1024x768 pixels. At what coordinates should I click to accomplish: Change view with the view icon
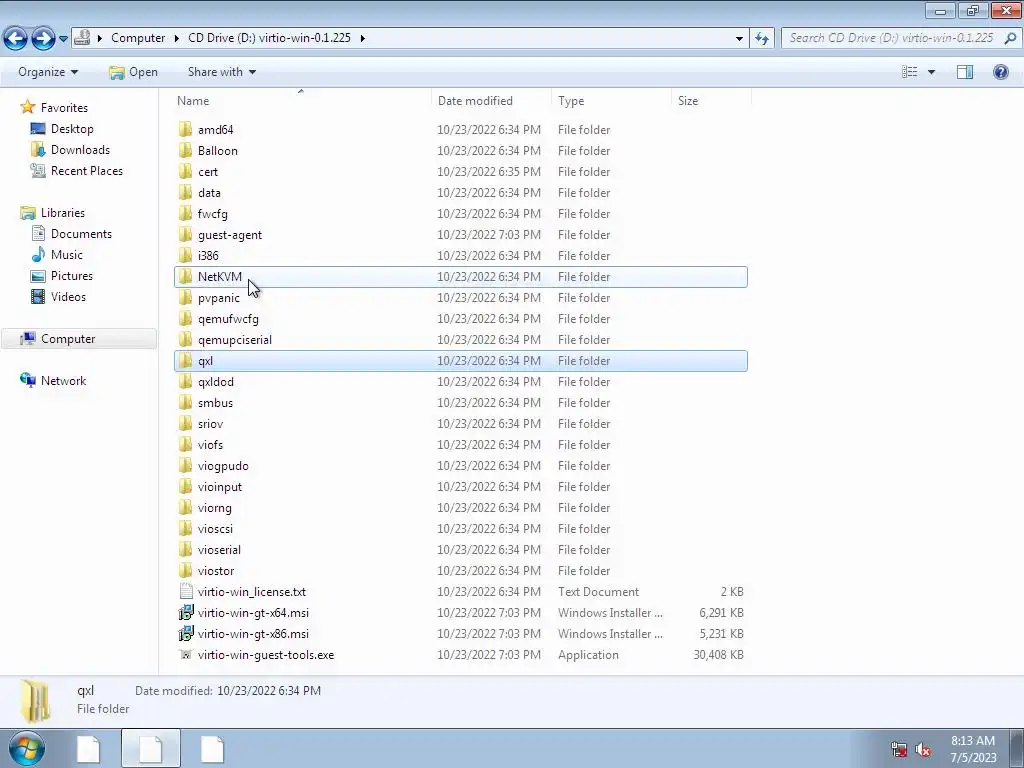(909, 72)
